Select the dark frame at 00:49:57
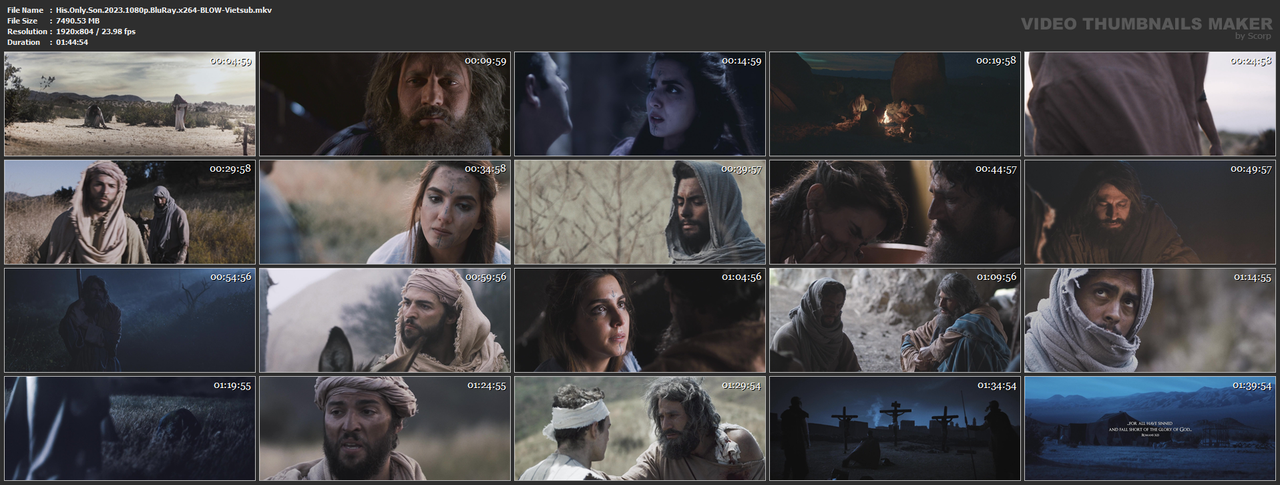 click(1150, 212)
